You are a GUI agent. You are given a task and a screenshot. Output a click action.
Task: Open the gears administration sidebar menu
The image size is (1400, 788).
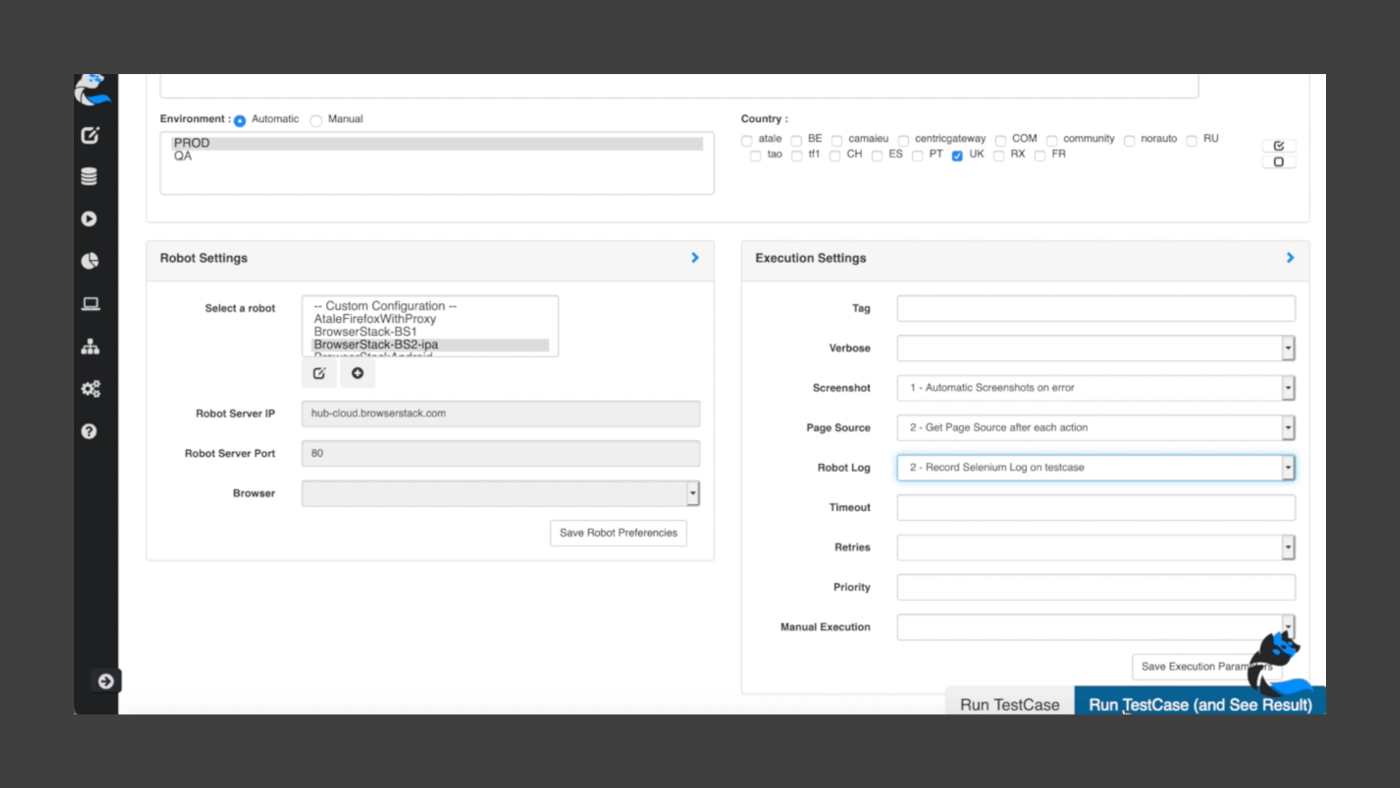click(90, 389)
